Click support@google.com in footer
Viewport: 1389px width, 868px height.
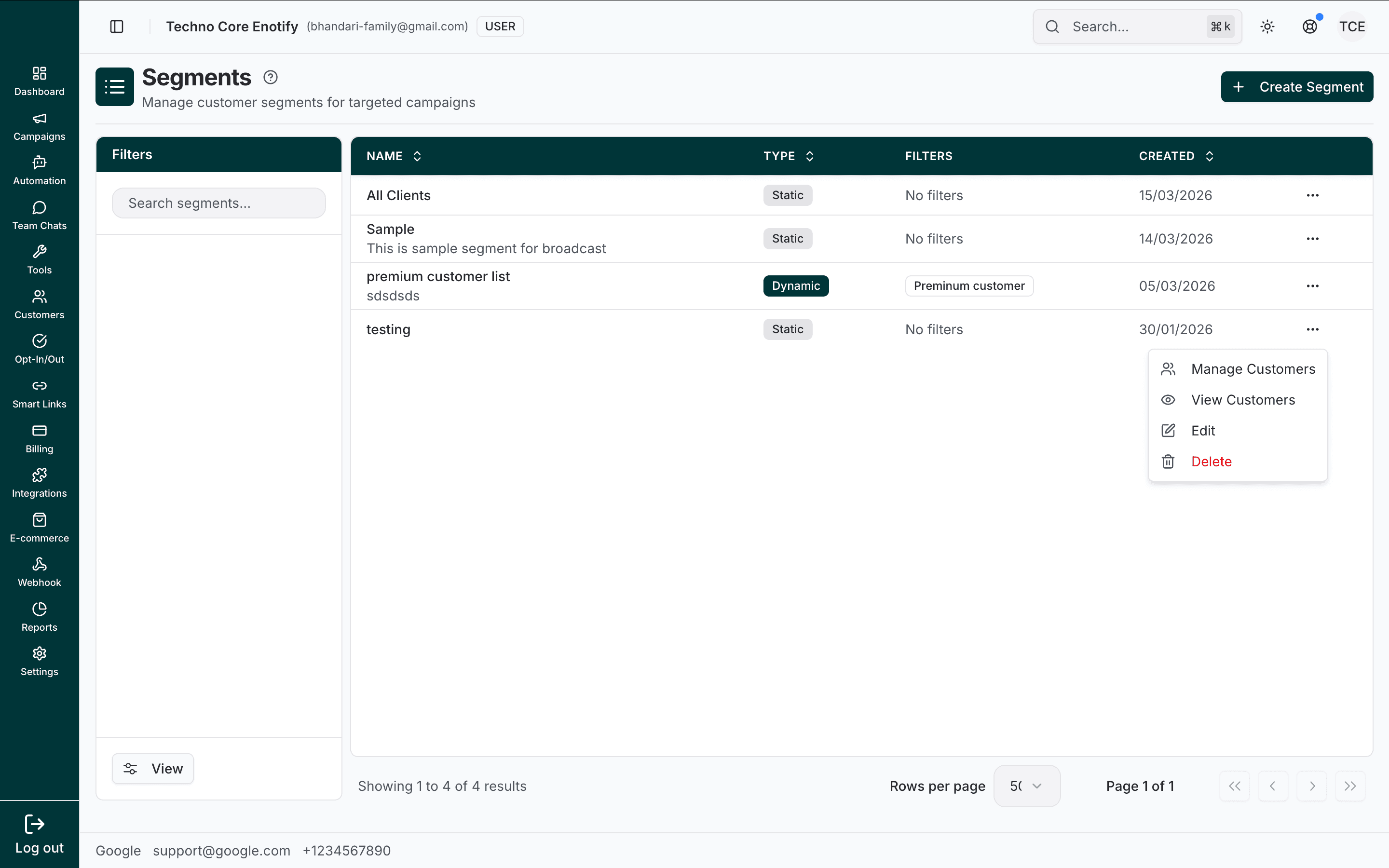221,851
